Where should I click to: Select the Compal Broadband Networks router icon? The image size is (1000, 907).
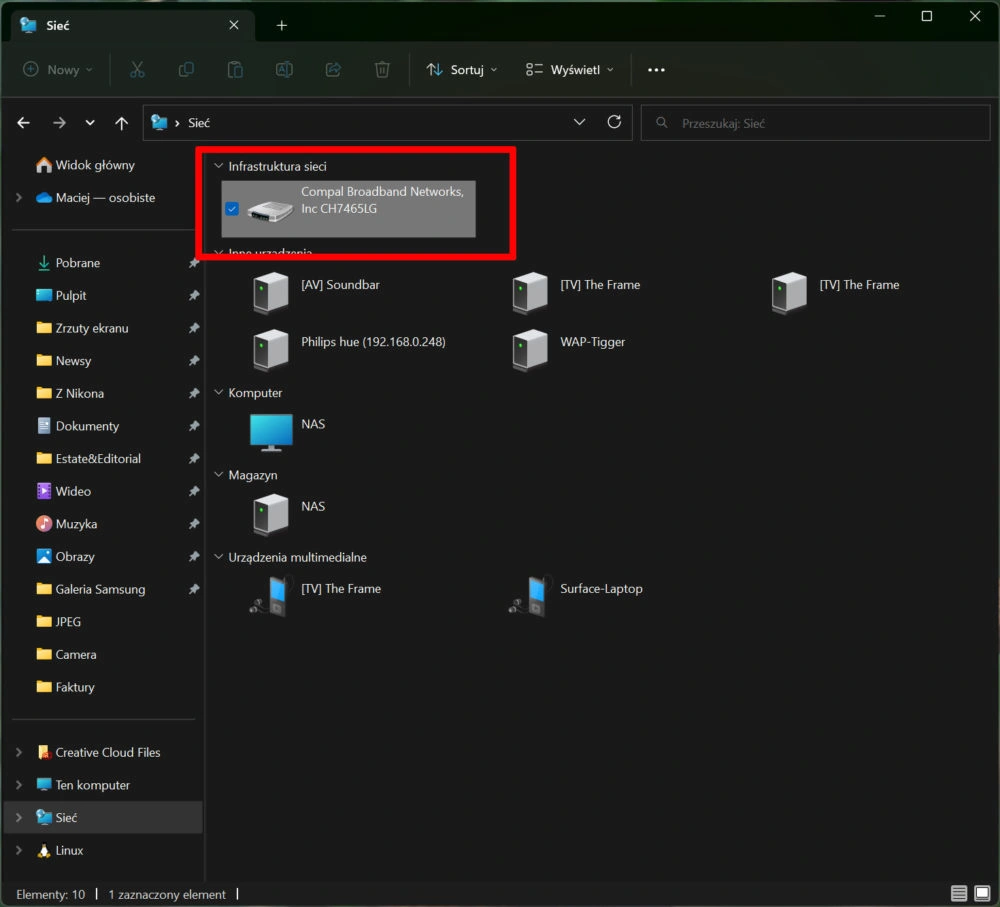[x=270, y=210]
